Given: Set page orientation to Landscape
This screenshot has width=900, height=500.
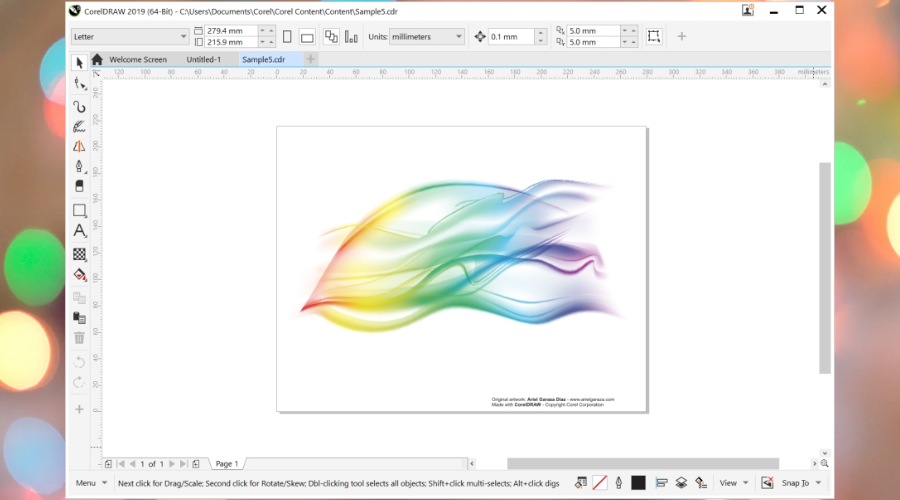Looking at the screenshot, I should click(x=307, y=37).
